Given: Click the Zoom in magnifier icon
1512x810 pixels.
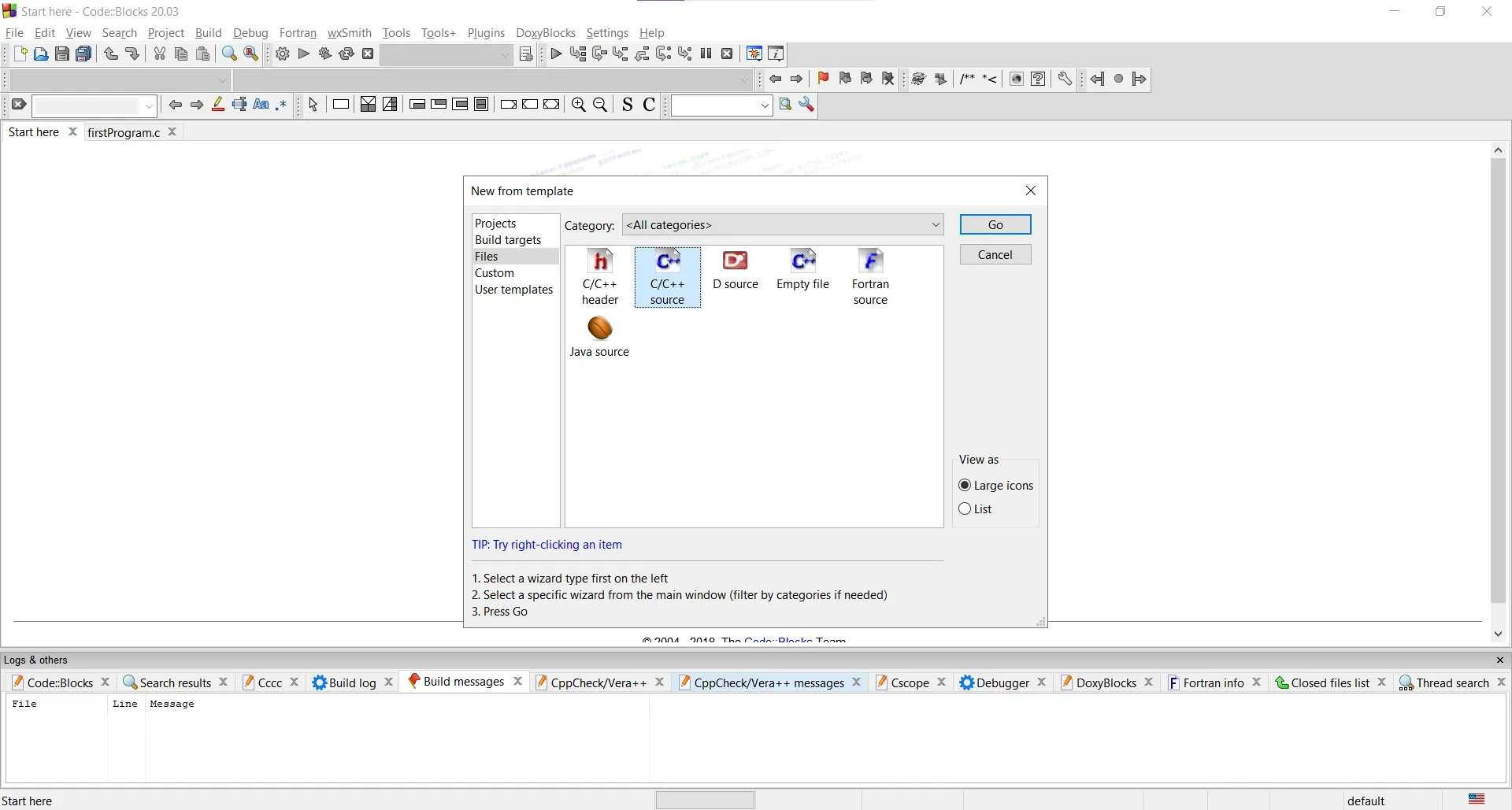Looking at the screenshot, I should (x=579, y=105).
